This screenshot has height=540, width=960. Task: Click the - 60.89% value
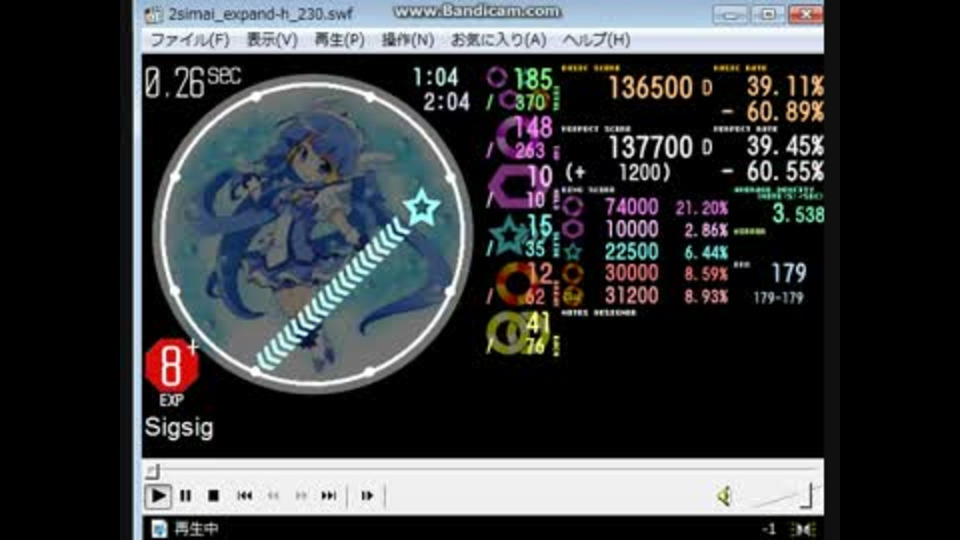pyautogui.click(x=773, y=112)
